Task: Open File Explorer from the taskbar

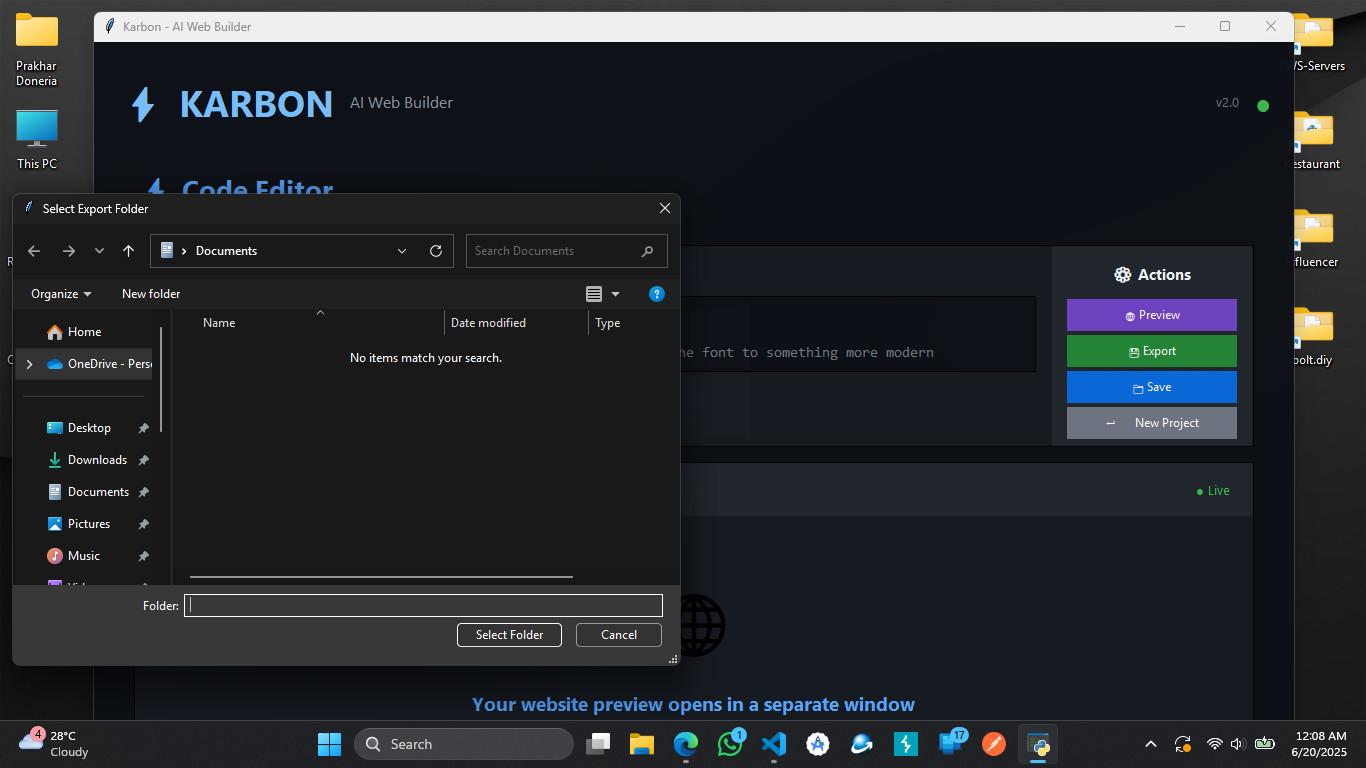Action: pyautogui.click(x=641, y=744)
